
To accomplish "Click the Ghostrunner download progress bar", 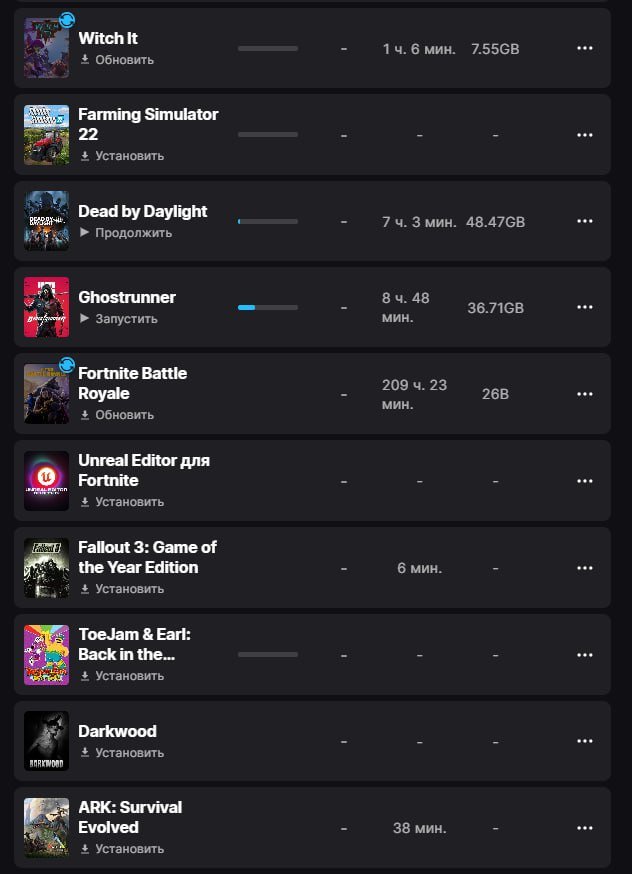I will pyautogui.click(x=267, y=307).
